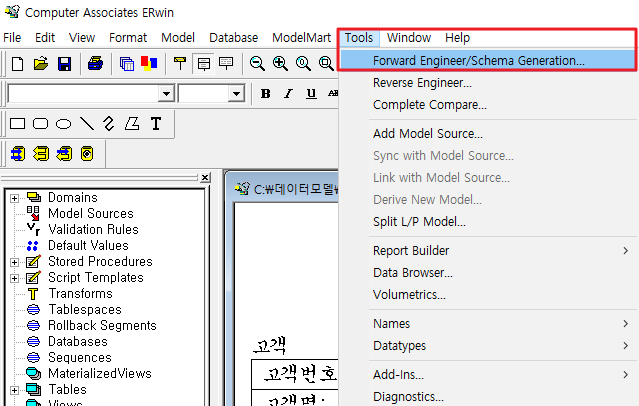The height and width of the screenshot is (406, 639).
Task: Select Sequences in the tree
Action: coord(80,357)
